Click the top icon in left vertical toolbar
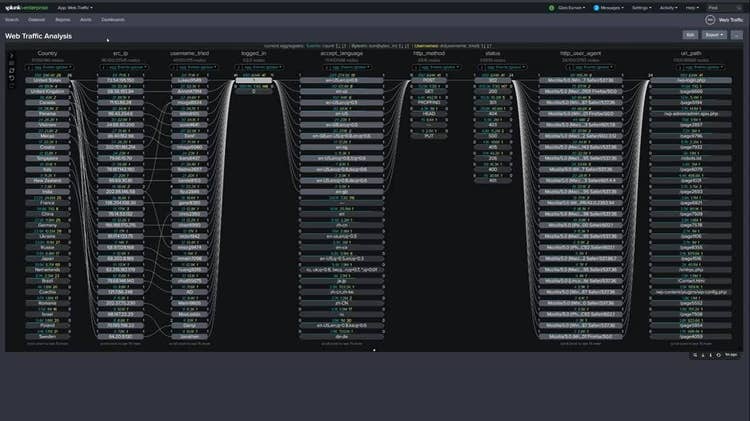 coord(12,56)
